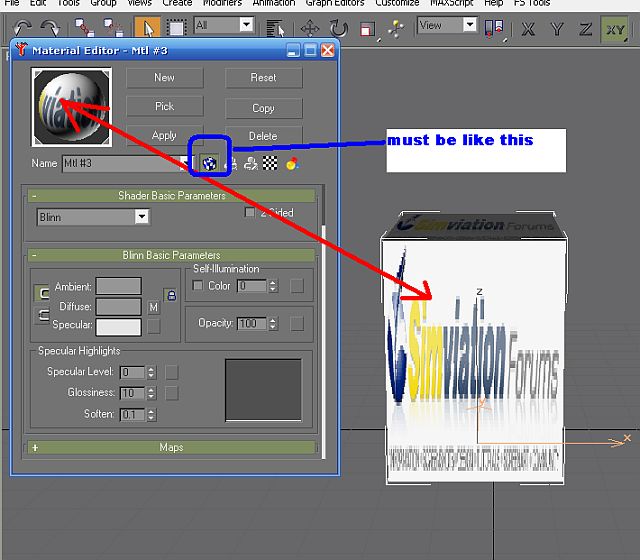Click the Diffuse color swatch

[119, 307]
